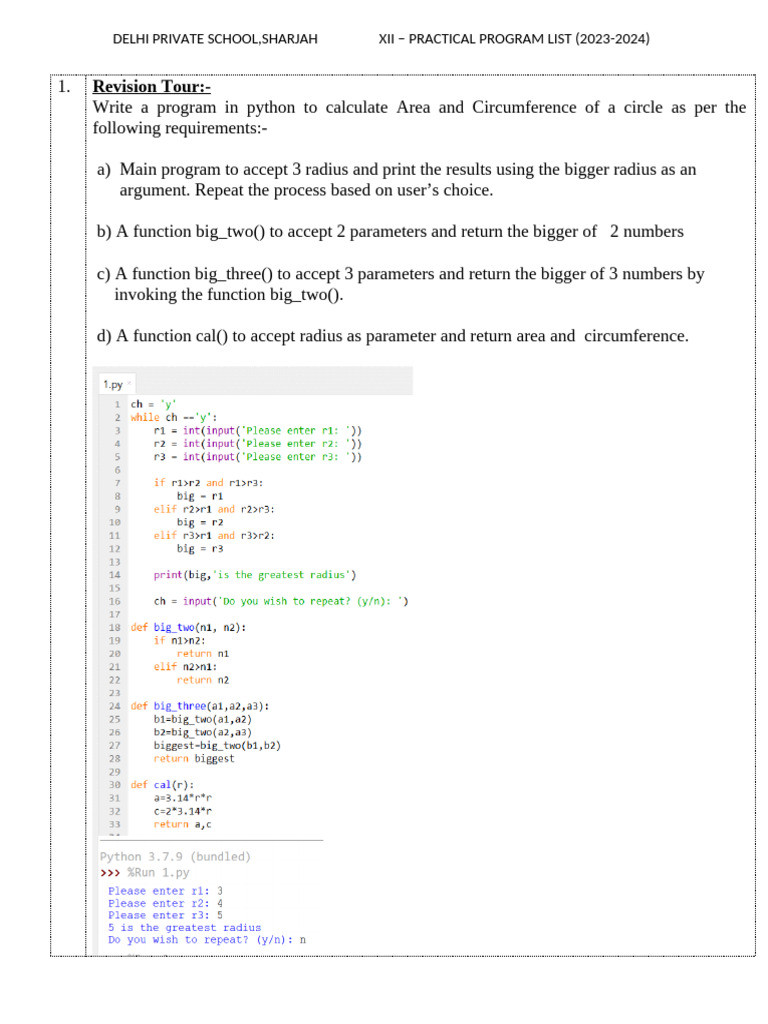Click the 'Revision Tour:-' underlined heading
The image size is (768, 1024).
click(x=152, y=86)
